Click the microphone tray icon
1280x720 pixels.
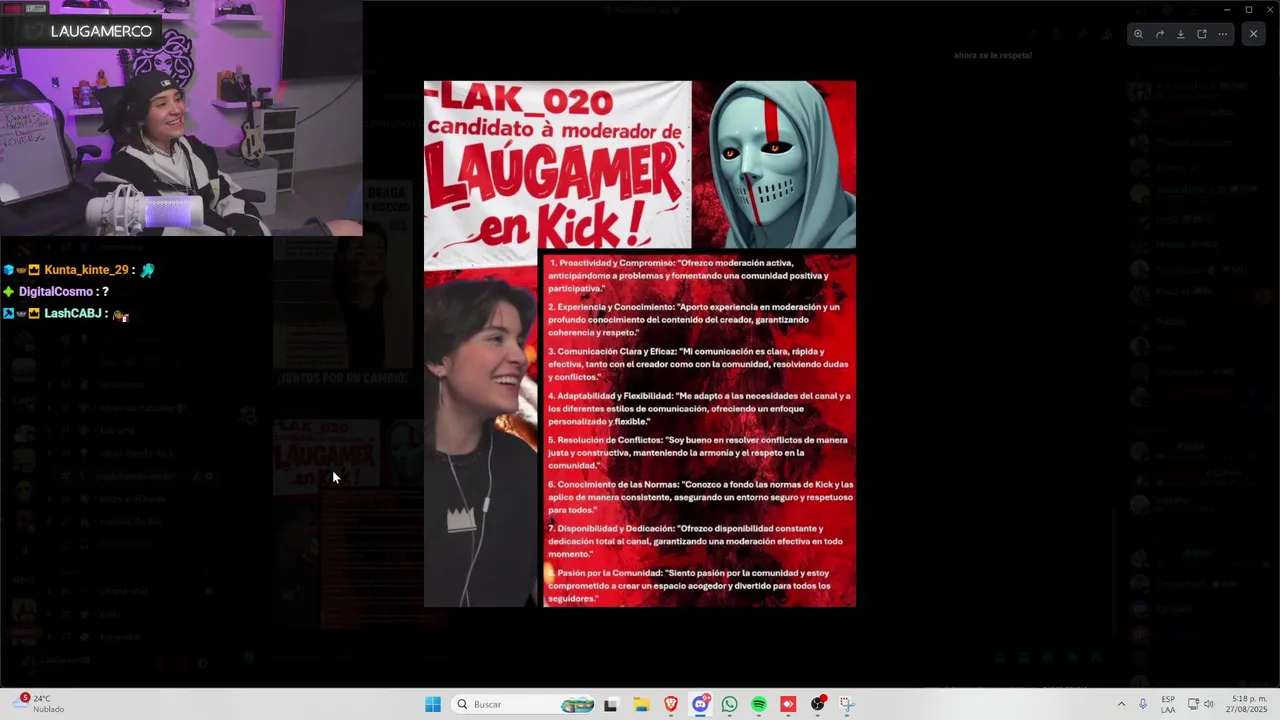click(x=1143, y=704)
